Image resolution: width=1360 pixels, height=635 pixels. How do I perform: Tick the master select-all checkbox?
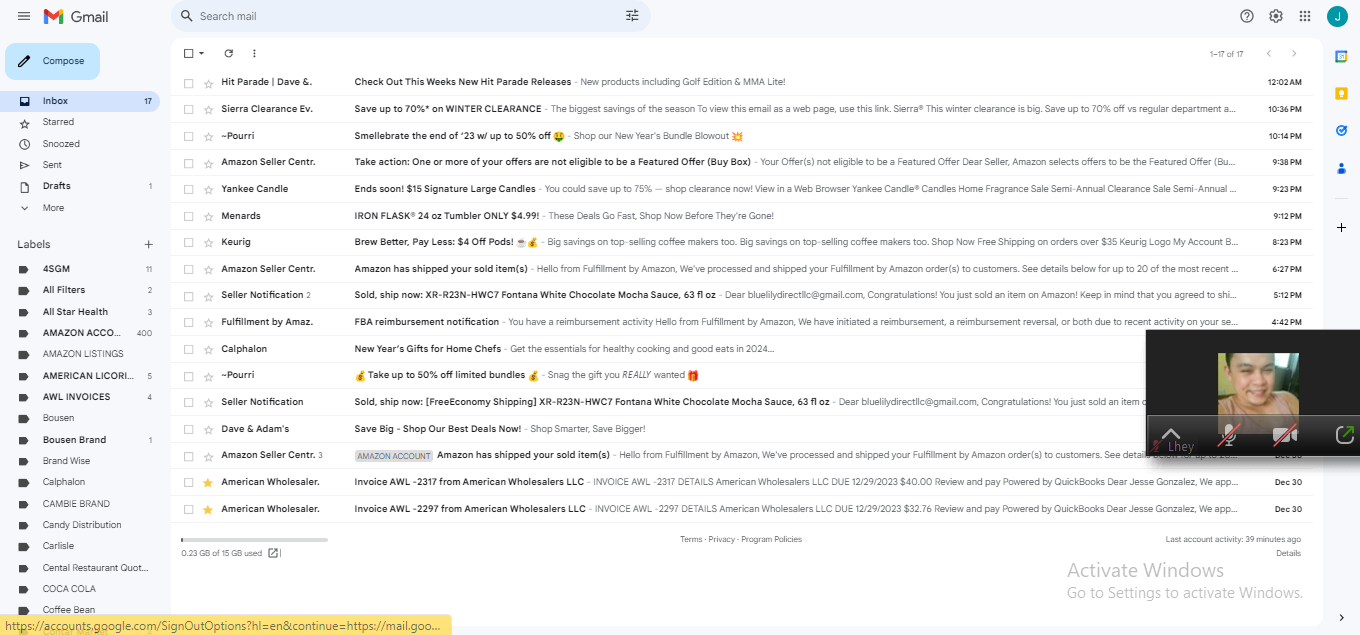coord(188,53)
